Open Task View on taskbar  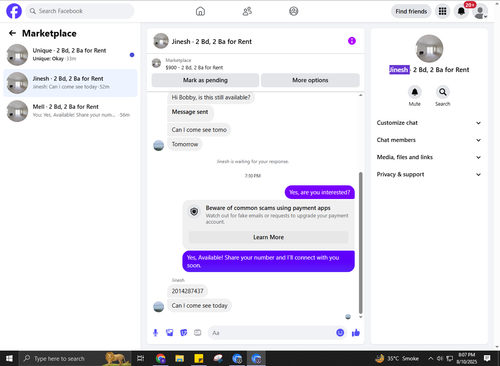pyautogui.click(x=140, y=358)
